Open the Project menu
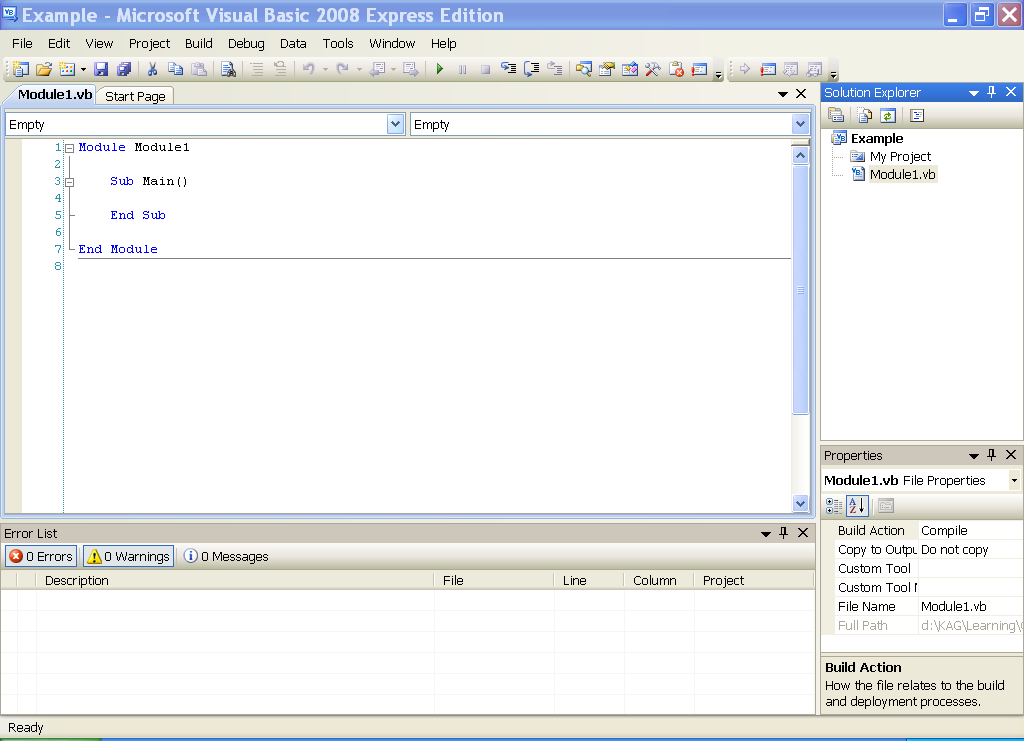Screen dimensions: 1024x741 [x=150, y=43]
